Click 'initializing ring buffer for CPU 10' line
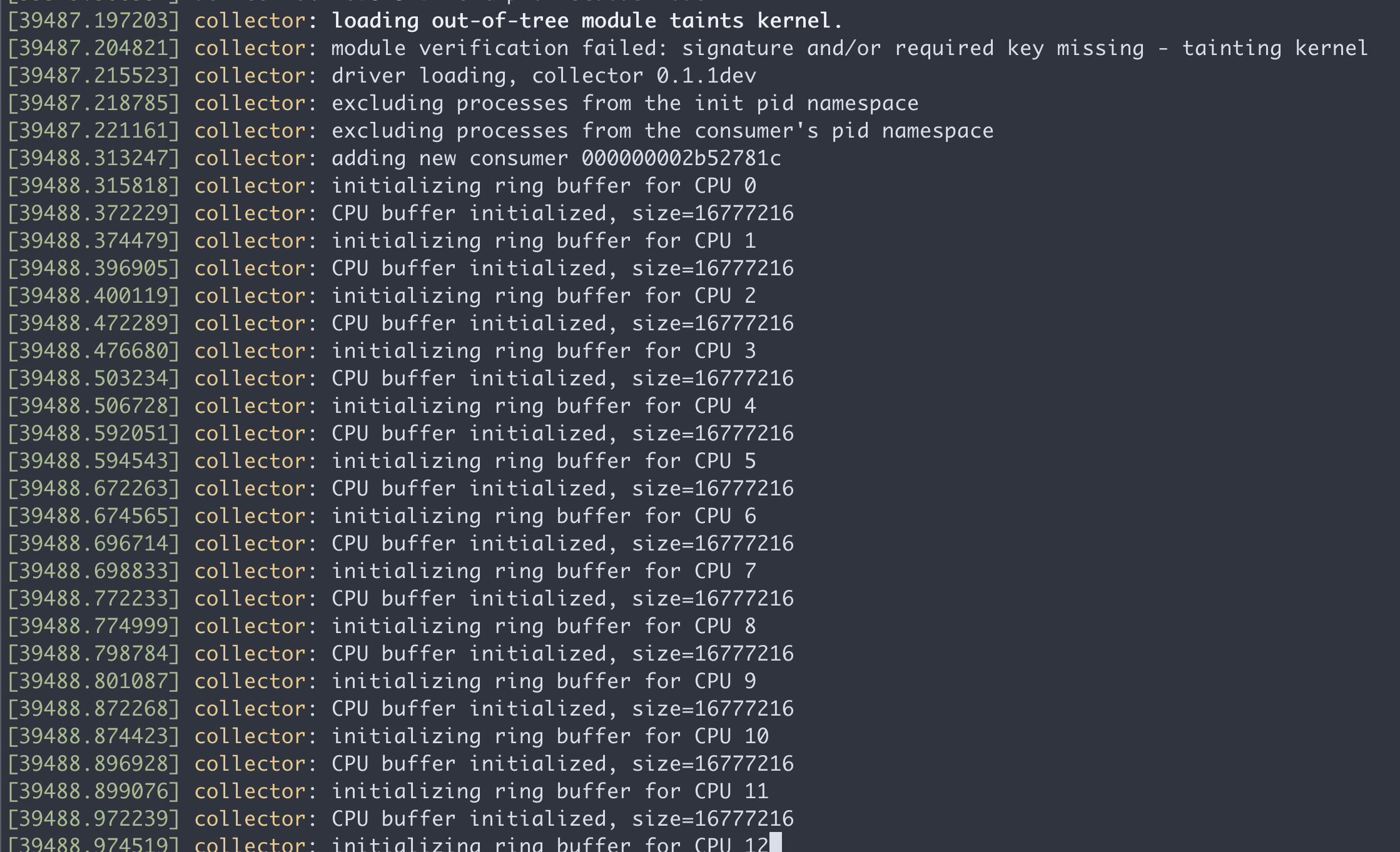The image size is (1400, 852). [549, 736]
